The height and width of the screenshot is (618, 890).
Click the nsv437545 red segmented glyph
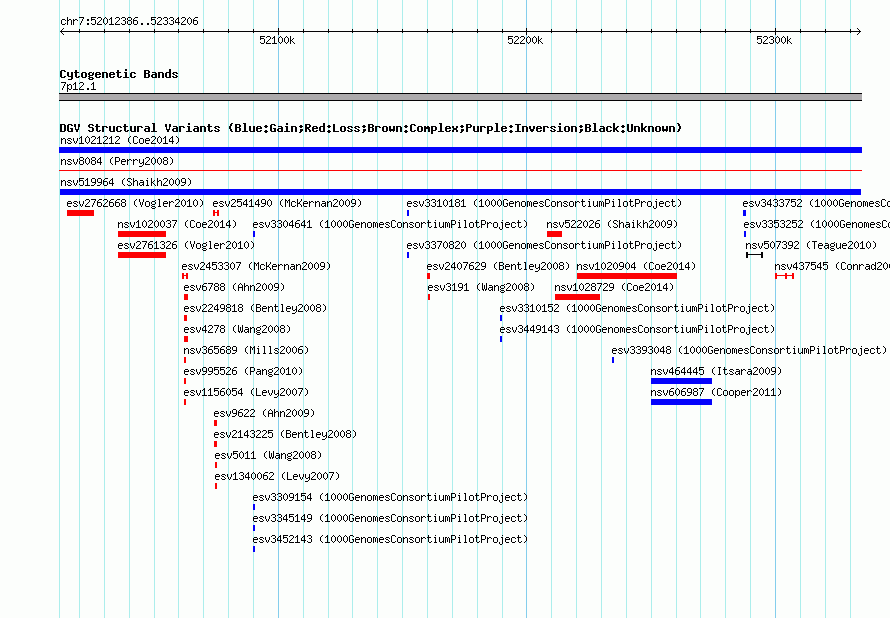(784, 276)
